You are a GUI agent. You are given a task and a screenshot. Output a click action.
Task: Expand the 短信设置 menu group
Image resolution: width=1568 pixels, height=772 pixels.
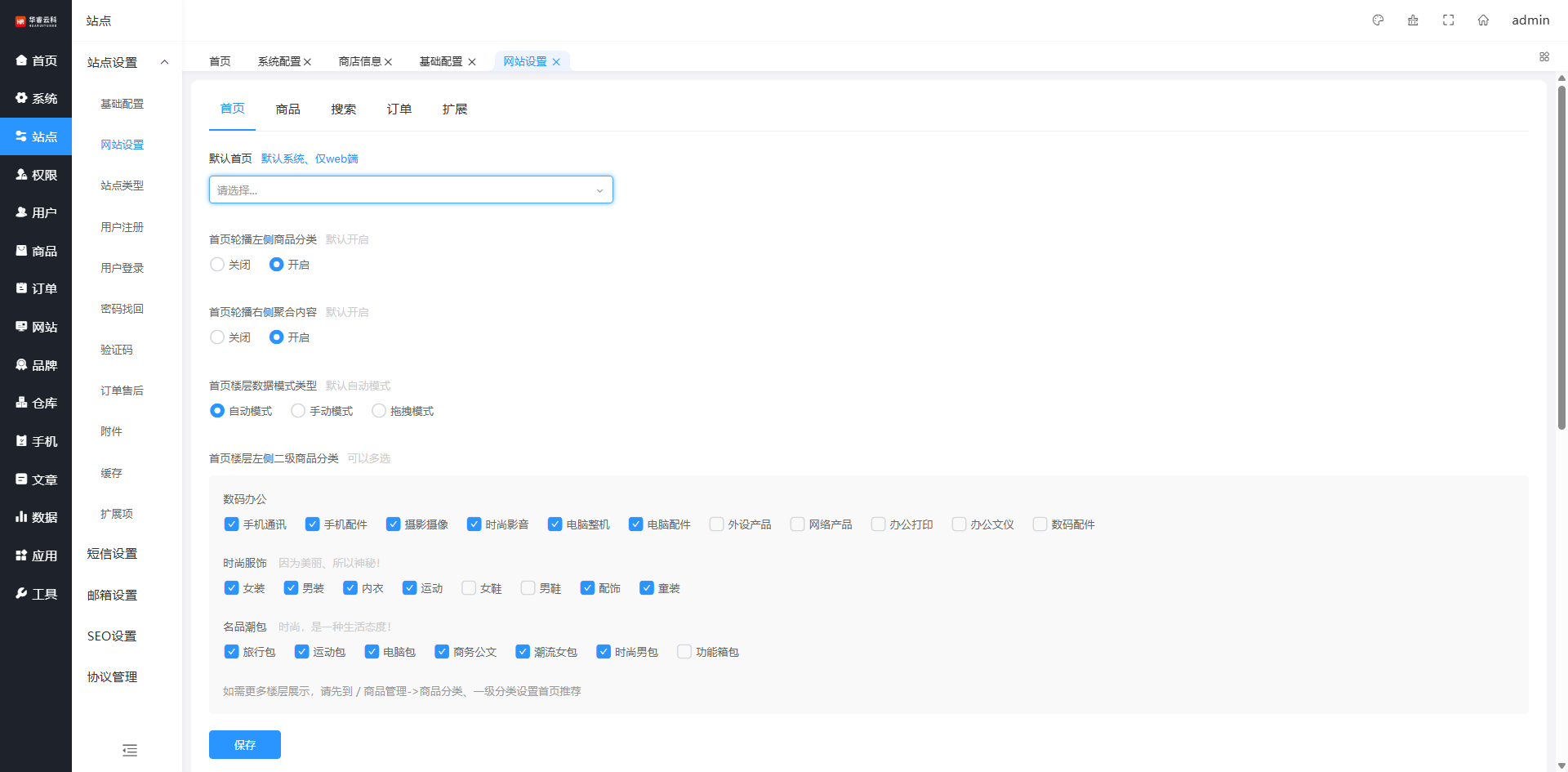tap(113, 554)
